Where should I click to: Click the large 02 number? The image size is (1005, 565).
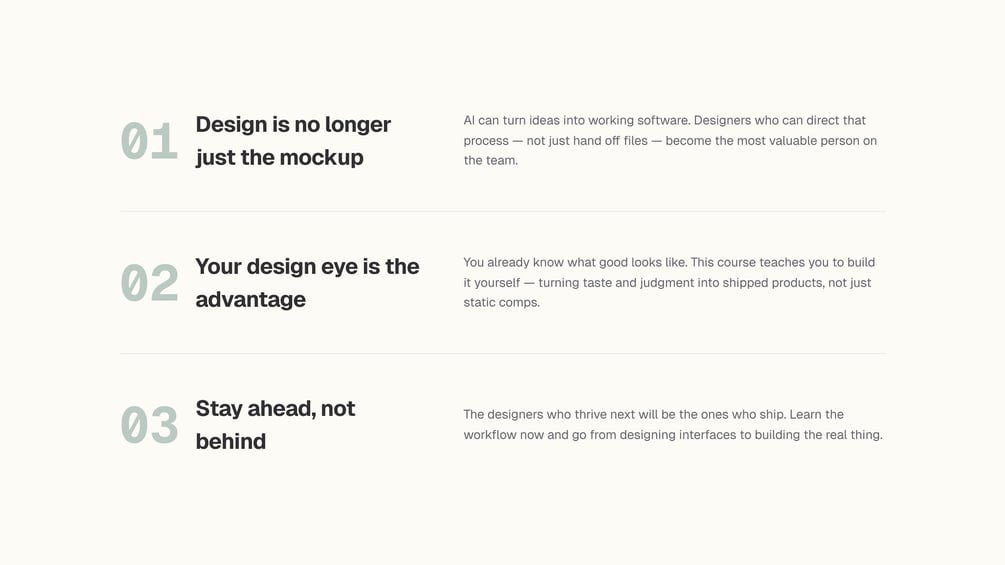pos(149,283)
